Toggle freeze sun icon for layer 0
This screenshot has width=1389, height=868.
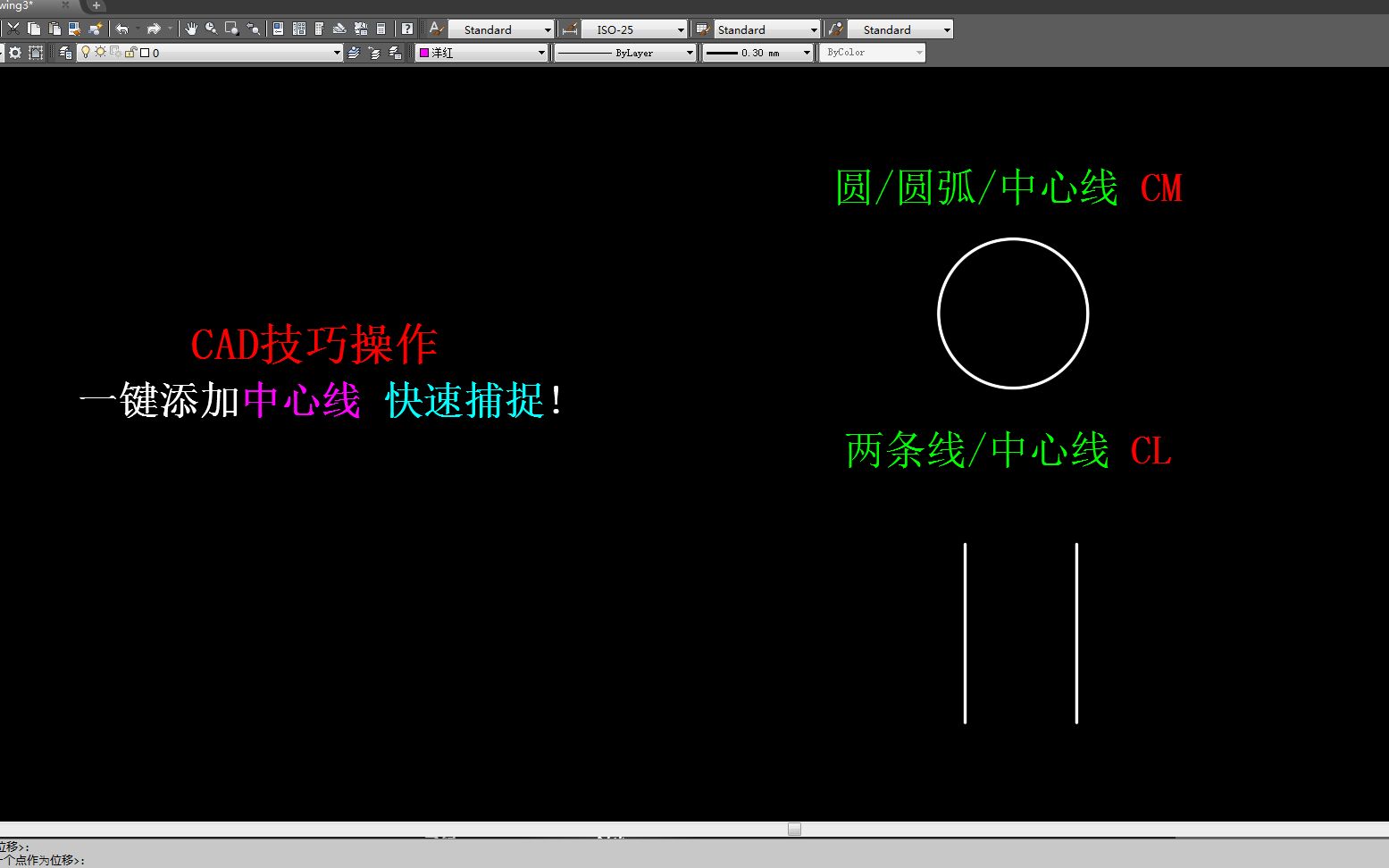tap(100, 52)
